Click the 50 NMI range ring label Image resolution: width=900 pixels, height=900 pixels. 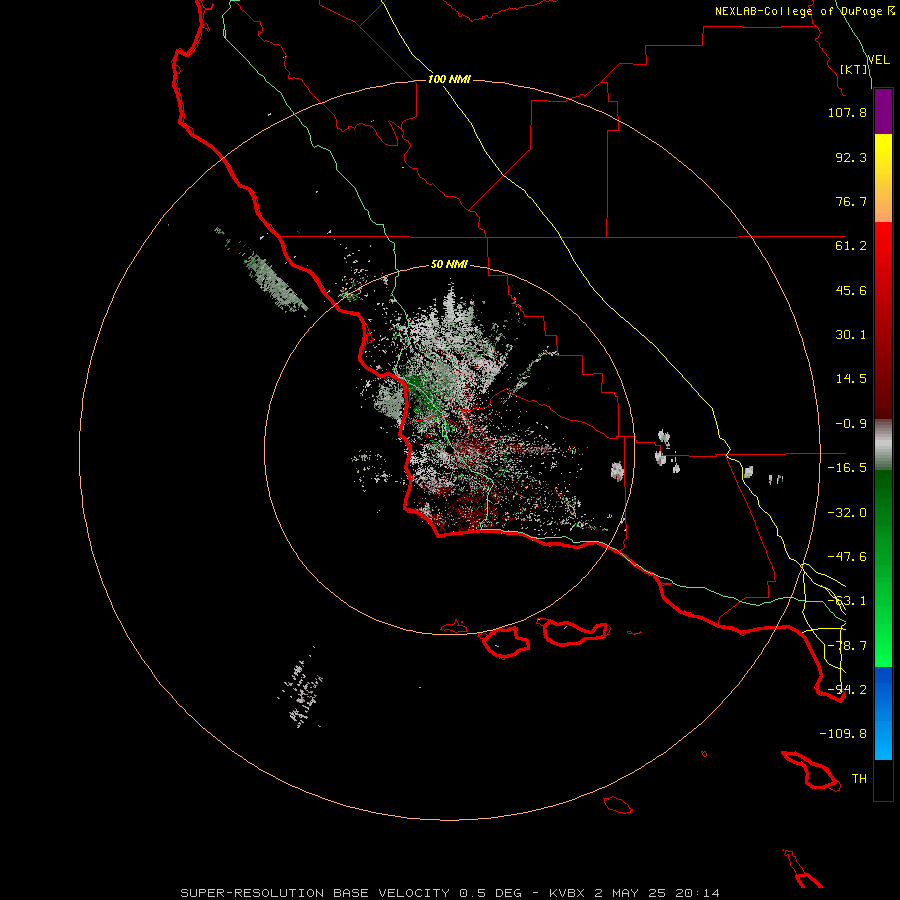pos(449,265)
